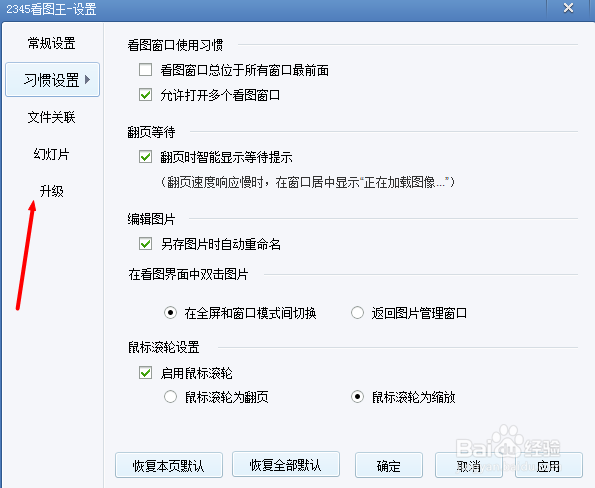
Task: Enable 看图窗口总位于所有窗口最前面 checkbox
Action: [x=145, y=70]
